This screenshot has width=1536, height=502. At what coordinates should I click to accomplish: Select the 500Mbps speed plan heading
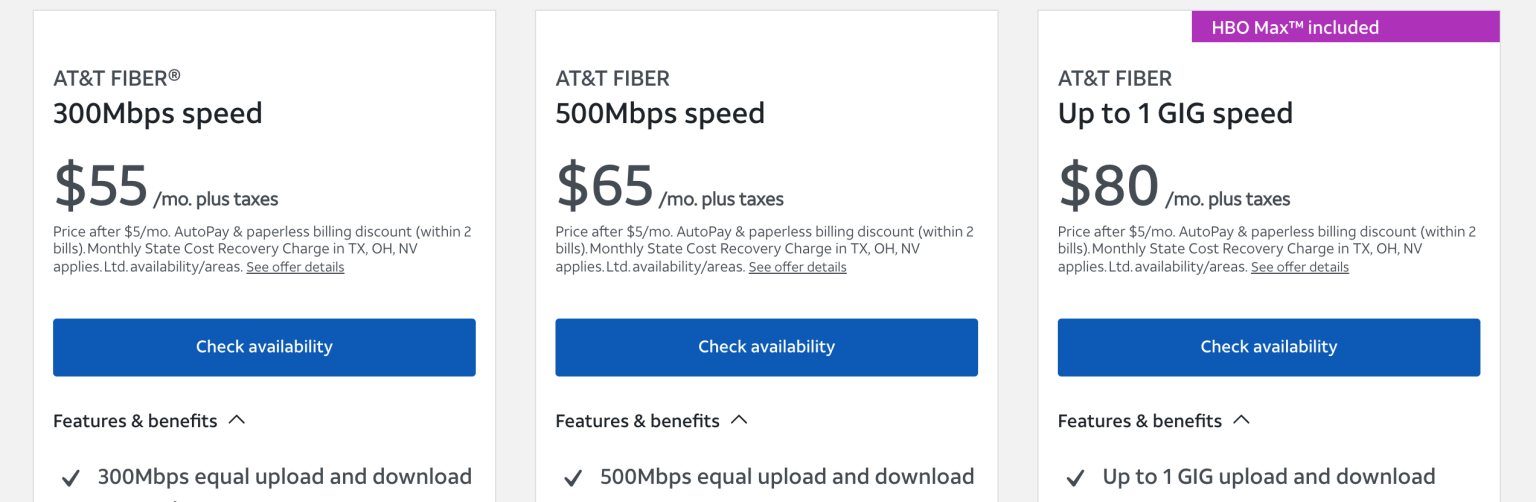click(660, 113)
